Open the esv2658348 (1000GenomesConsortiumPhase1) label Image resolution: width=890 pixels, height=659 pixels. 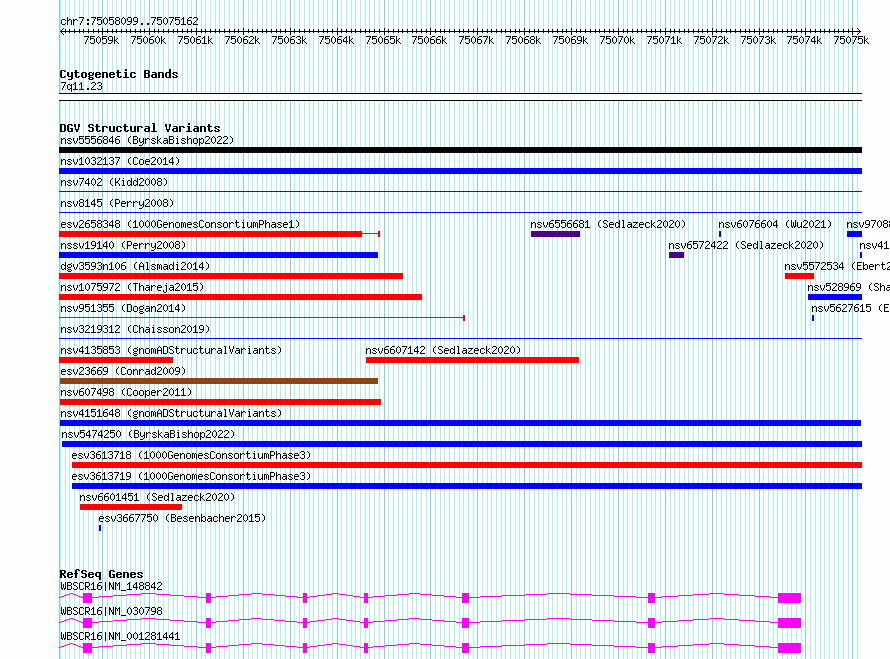[x=179, y=224]
